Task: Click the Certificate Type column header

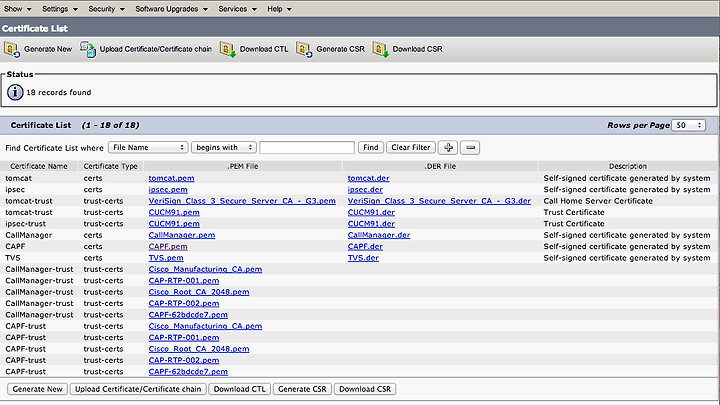Action: tap(111, 166)
